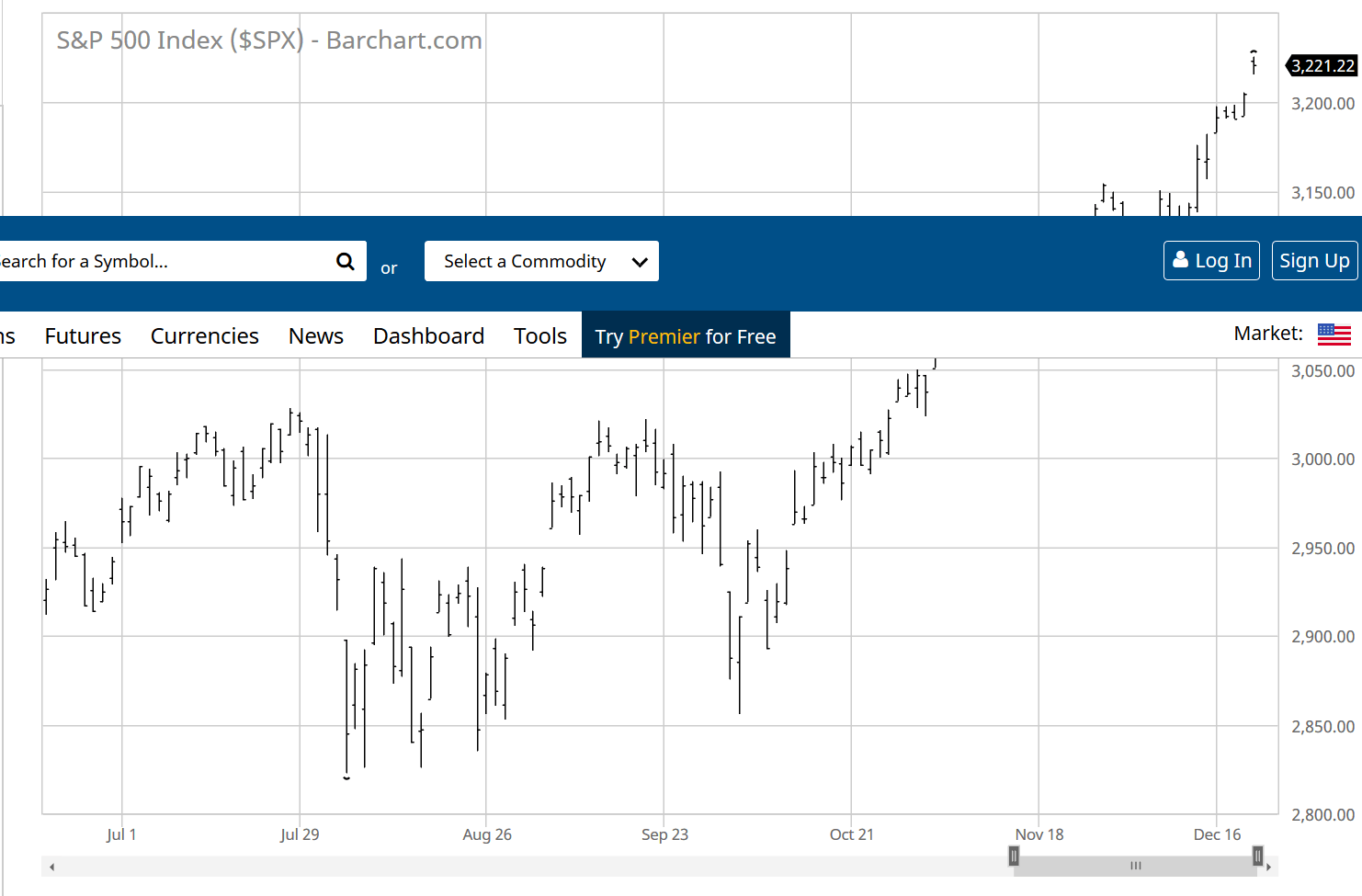Image resolution: width=1362 pixels, height=896 pixels.
Task: Open the Select a Commodity dropdown
Action: point(541,261)
